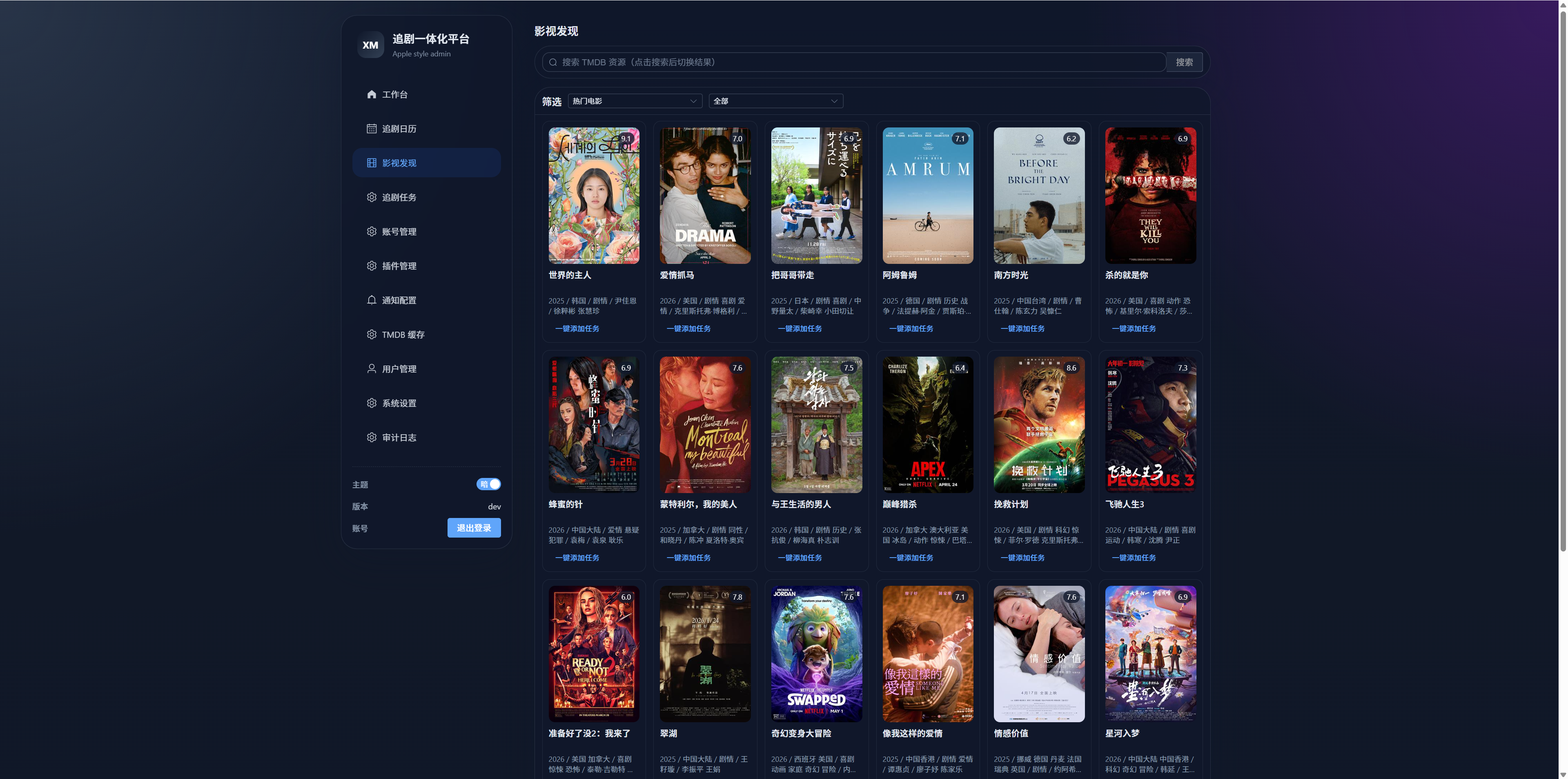Image resolution: width=1568 pixels, height=779 pixels.
Task: Open 系统设置 in the sidebar
Action: tap(426, 403)
